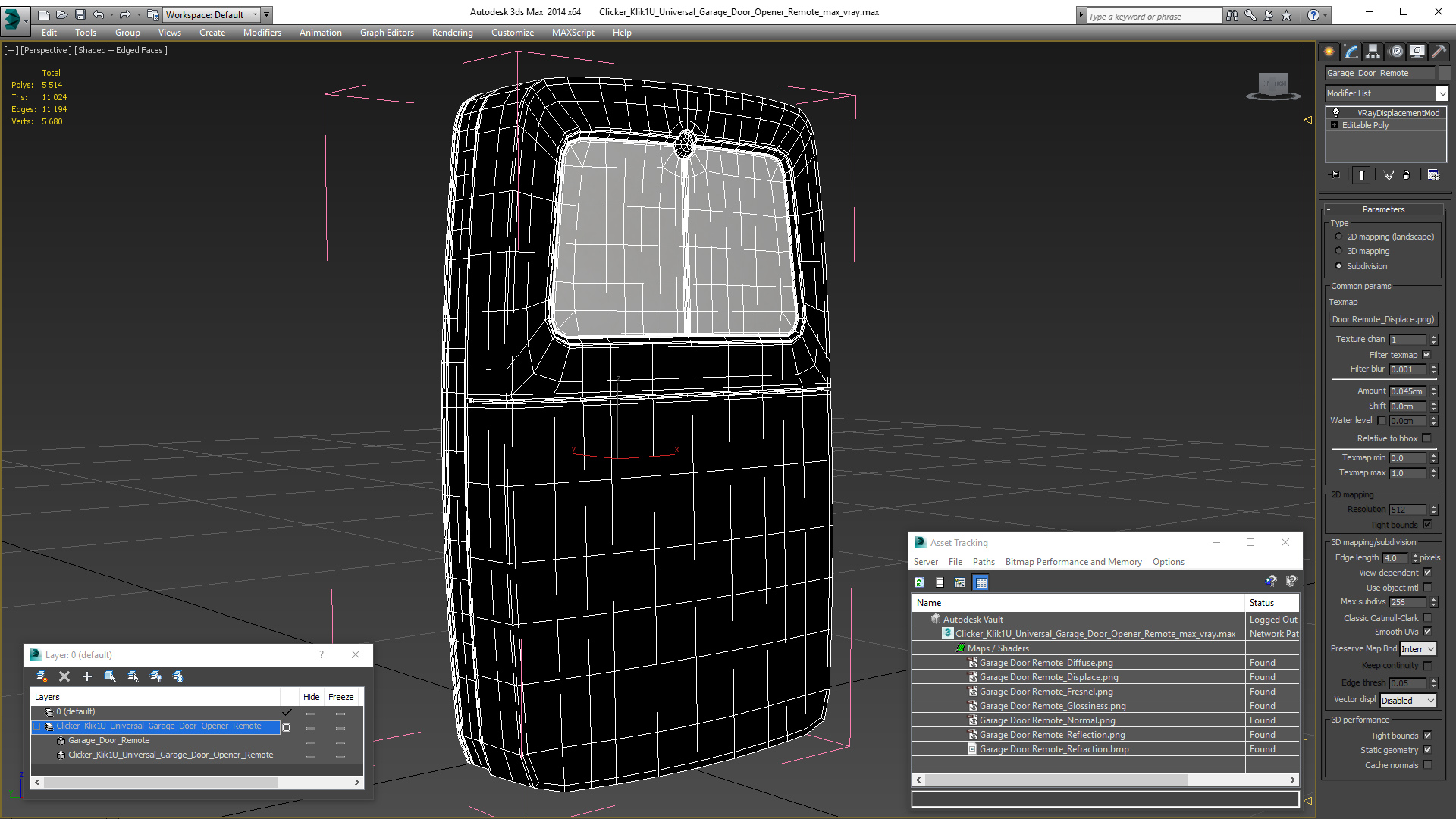Screen dimensions: 1456x819
Task: Switch to the Hierarchy command panel tab
Action: [x=1373, y=52]
